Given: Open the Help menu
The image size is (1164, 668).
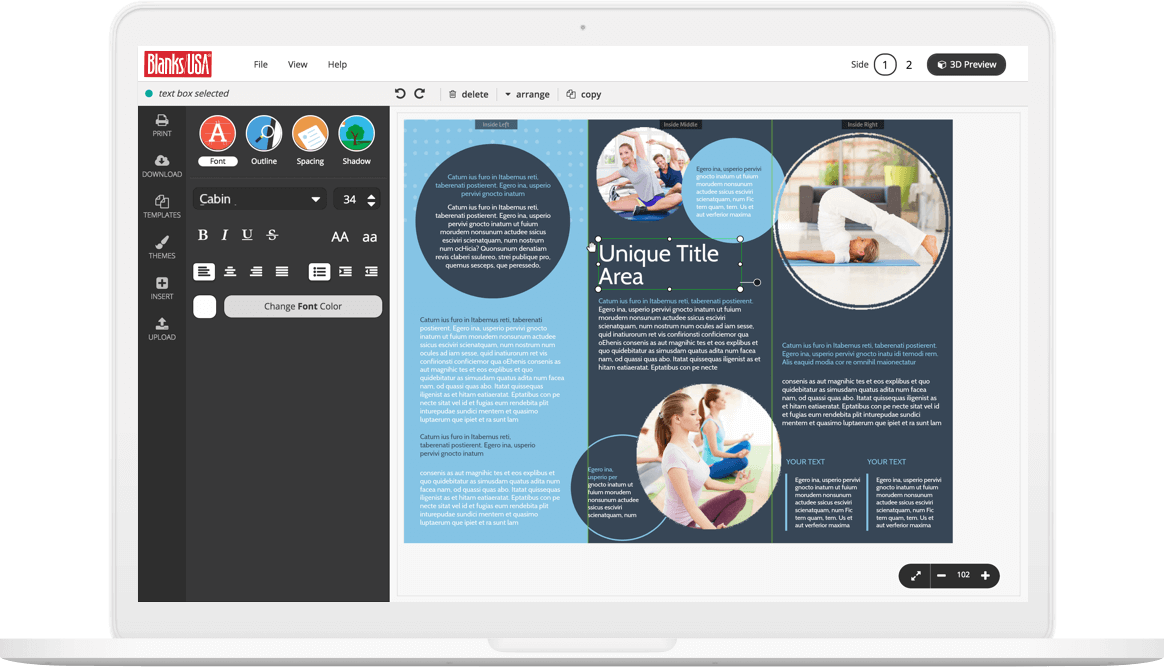Looking at the screenshot, I should coord(337,64).
